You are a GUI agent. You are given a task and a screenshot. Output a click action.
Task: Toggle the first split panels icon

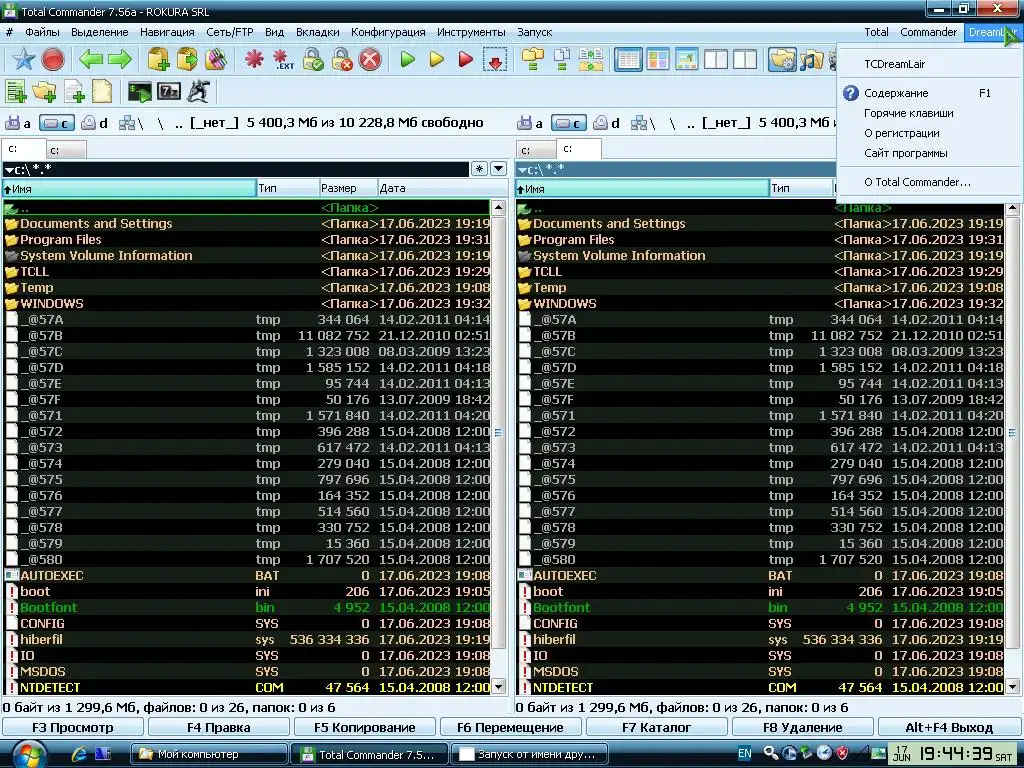pos(715,59)
